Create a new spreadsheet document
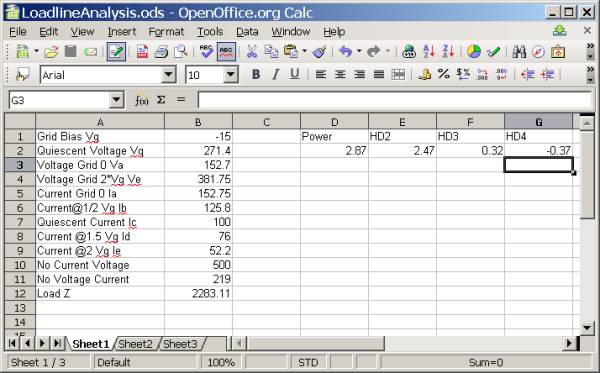Viewport: 600px width, 373px height. [22, 51]
